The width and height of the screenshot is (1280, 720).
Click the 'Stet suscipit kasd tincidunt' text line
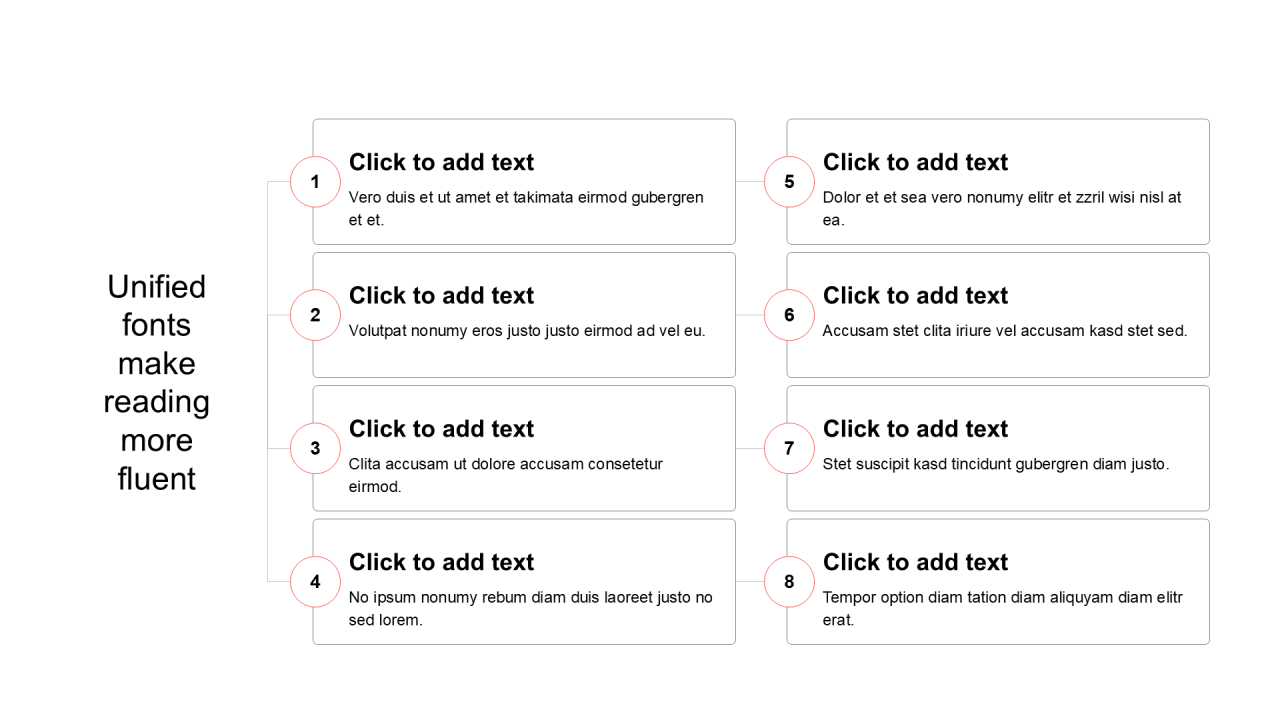[996, 464]
